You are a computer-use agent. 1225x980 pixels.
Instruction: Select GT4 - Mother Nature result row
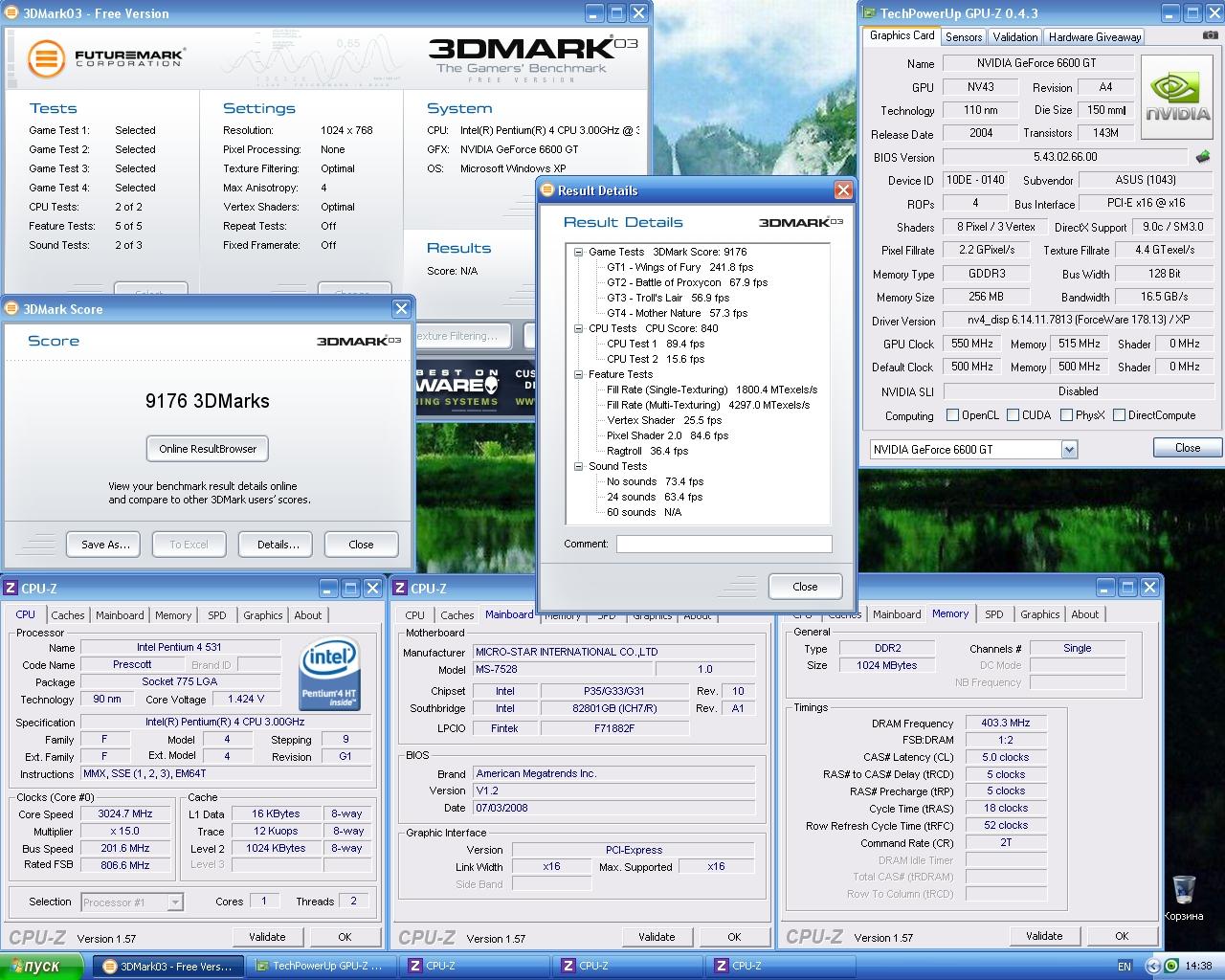click(677, 313)
